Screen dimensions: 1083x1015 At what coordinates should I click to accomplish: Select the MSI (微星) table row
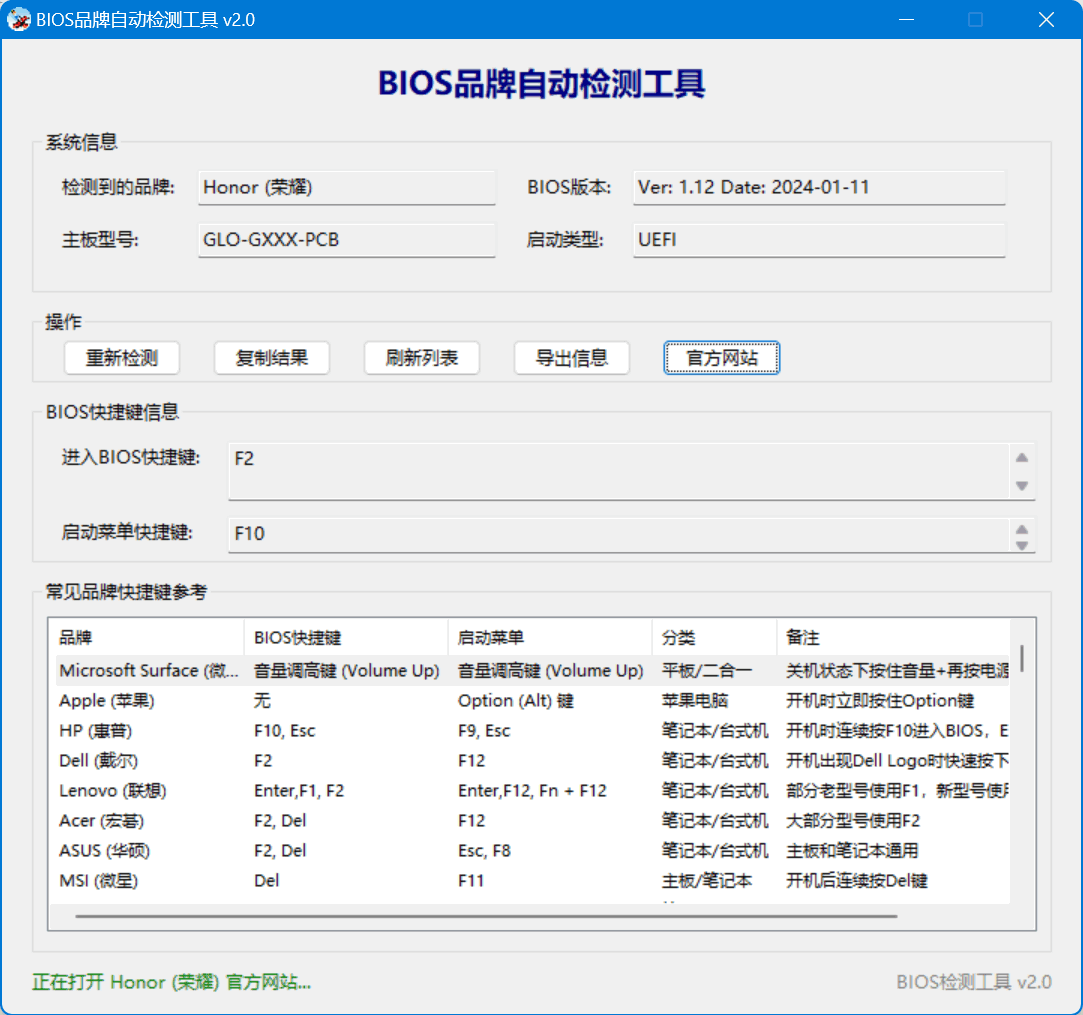click(300, 880)
